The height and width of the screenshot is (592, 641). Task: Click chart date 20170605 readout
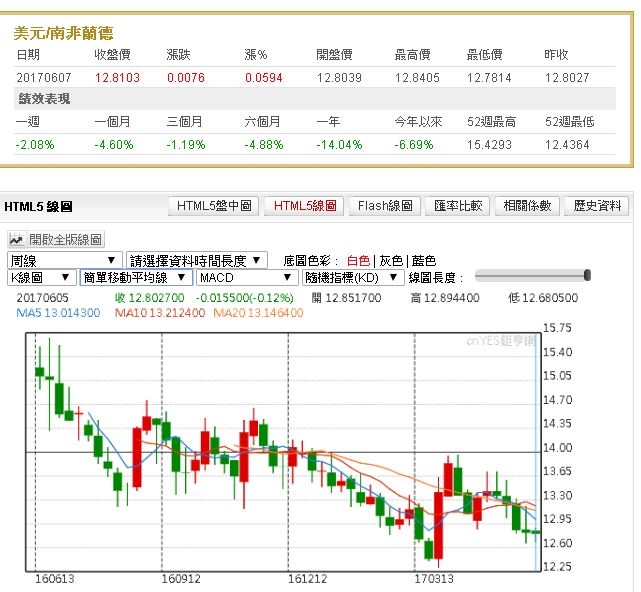click(43, 298)
